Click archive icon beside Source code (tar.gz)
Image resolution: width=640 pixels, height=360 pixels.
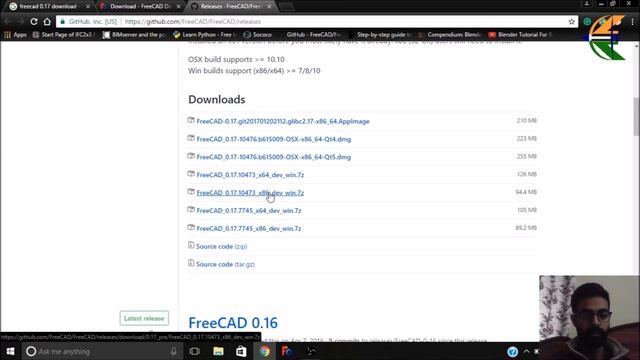191,263
